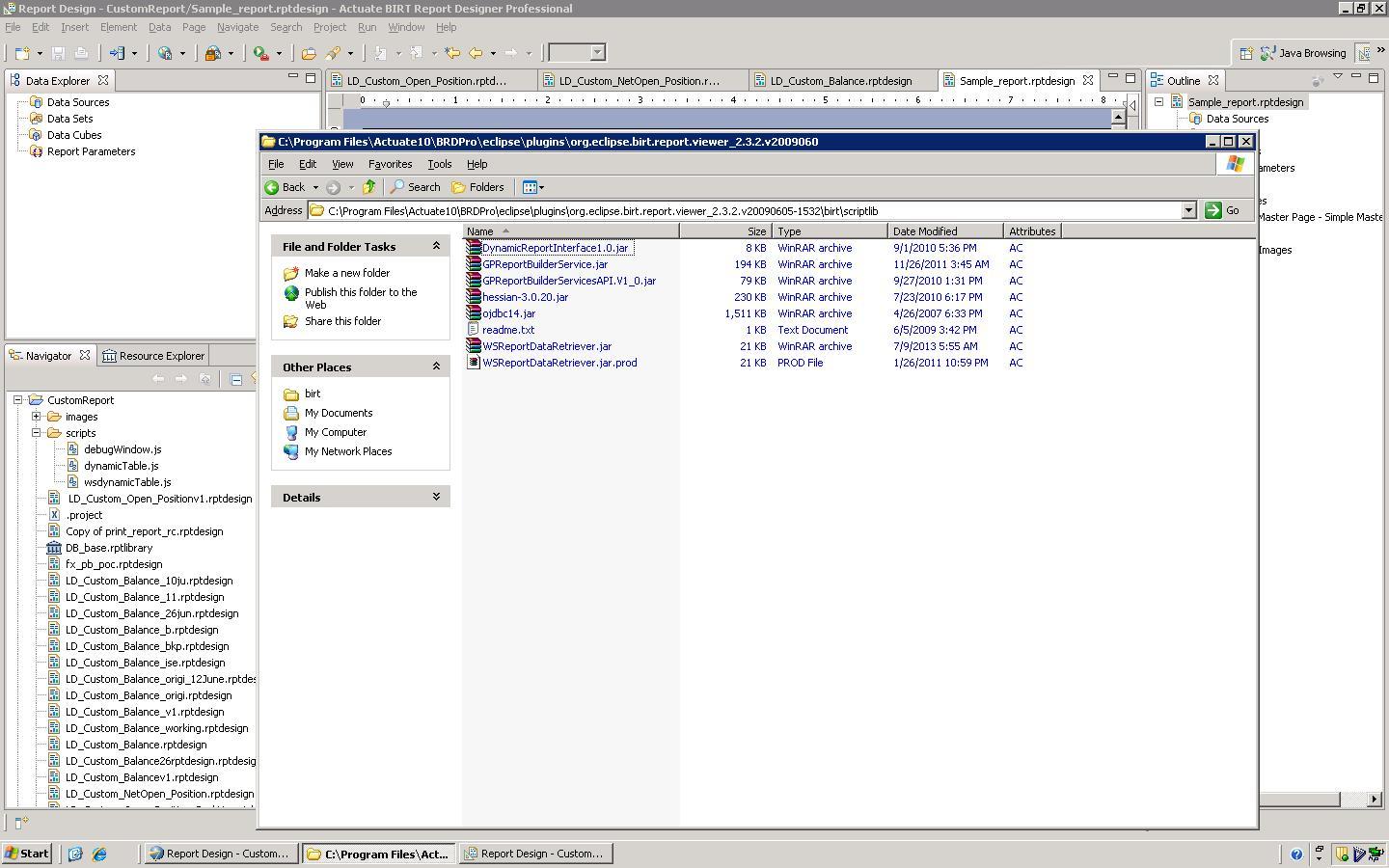This screenshot has height=868, width=1389.
Task: Click the Last Edit Location arrow icon
Action: coord(452,53)
